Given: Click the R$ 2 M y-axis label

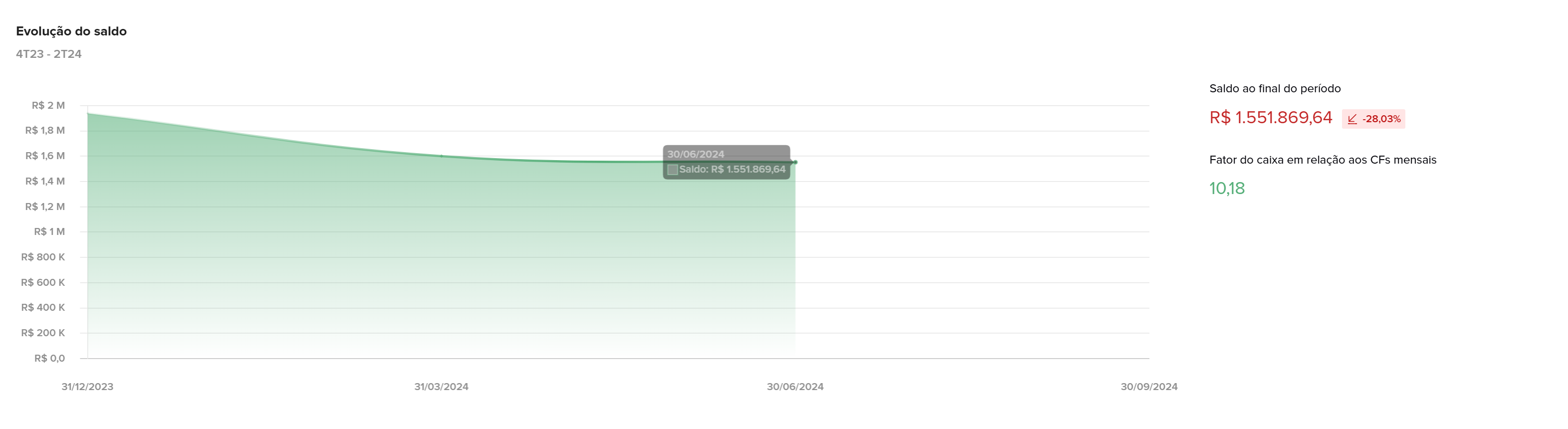Looking at the screenshot, I should [48, 106].
